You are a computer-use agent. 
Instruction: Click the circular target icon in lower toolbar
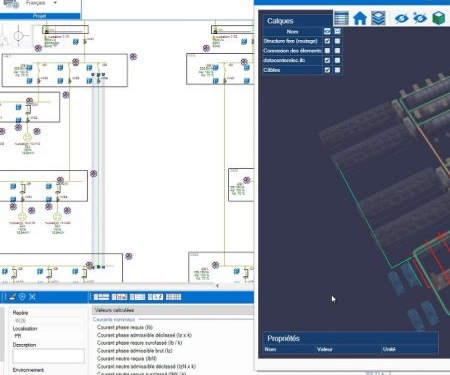[22, 297]
